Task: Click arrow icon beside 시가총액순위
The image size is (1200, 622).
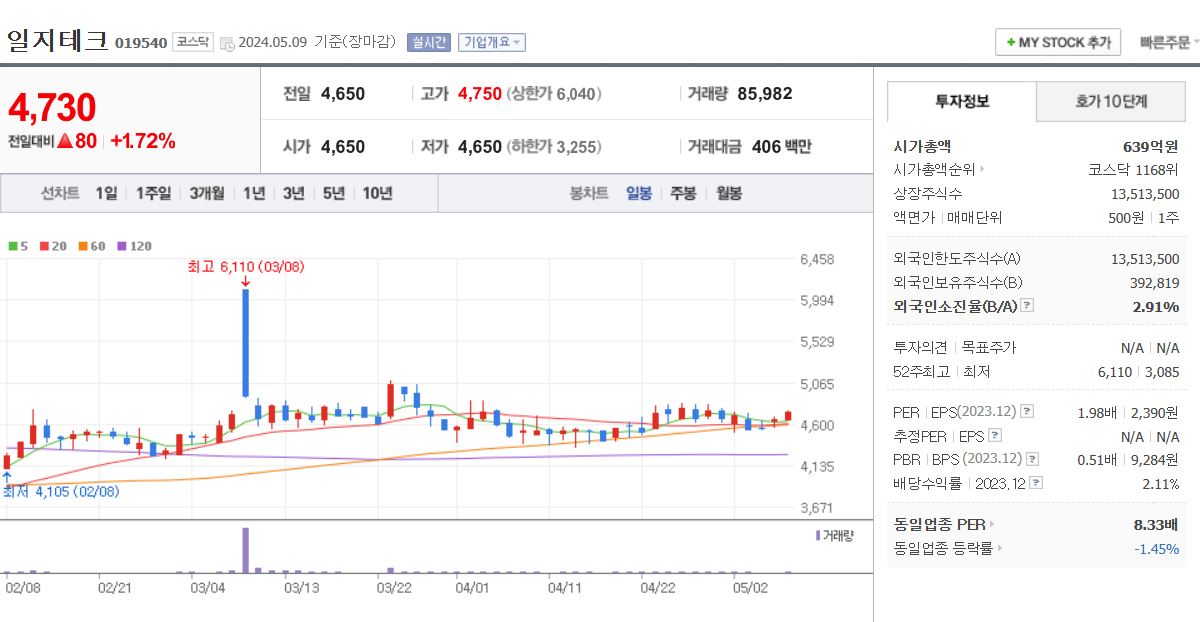Action: coord(982,170)
